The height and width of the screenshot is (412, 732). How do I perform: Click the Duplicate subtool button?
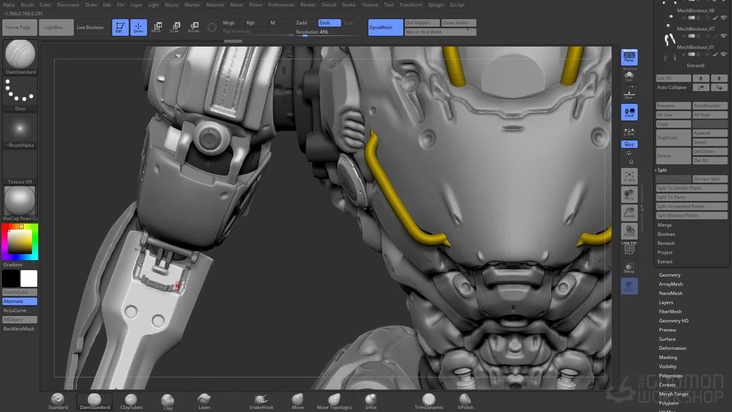pos(673,138)
